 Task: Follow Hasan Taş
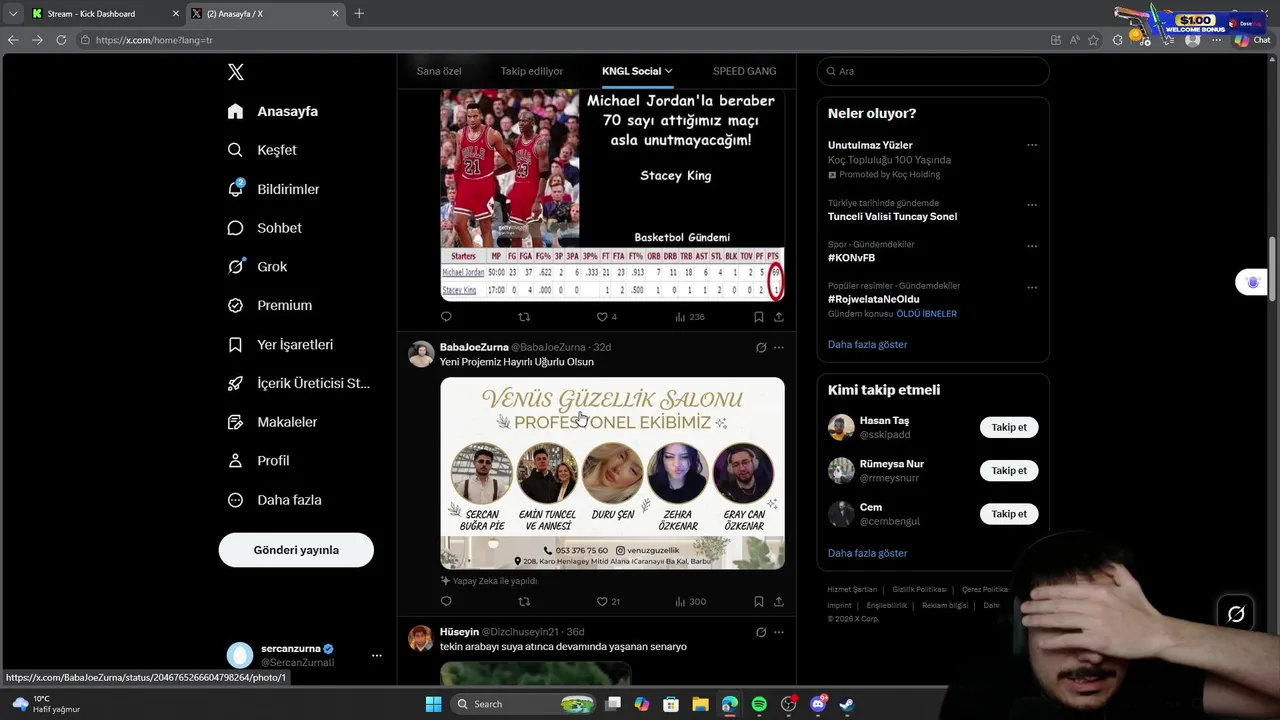pos(1009,427)
